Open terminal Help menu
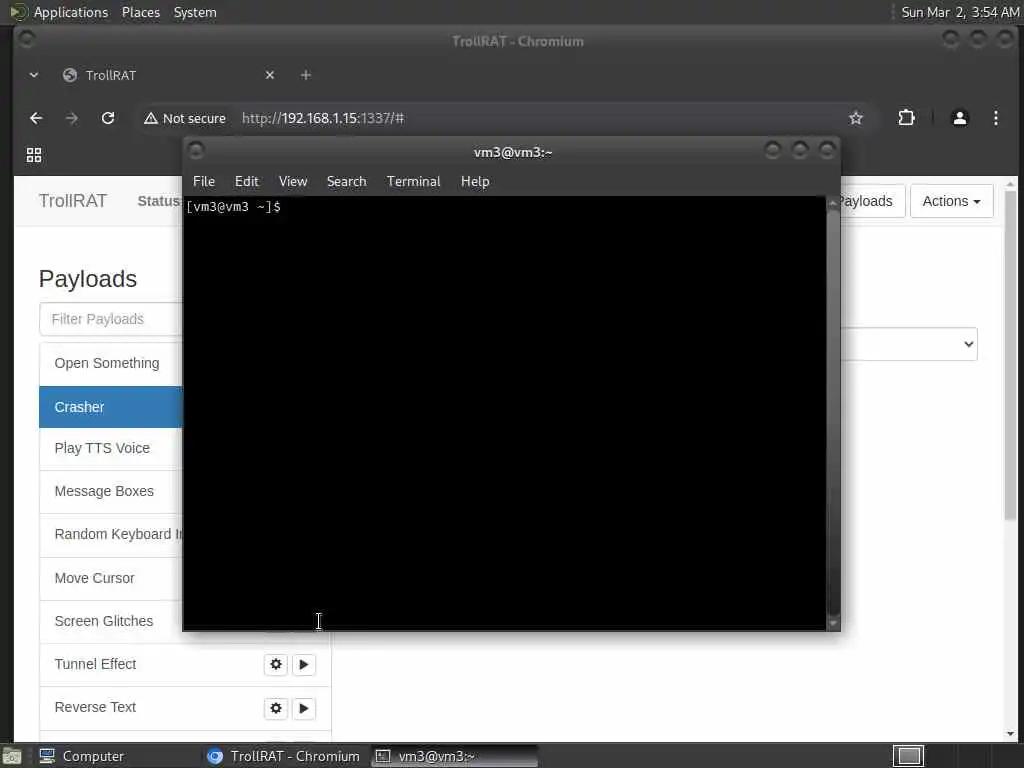The image size is (1024, 768). [475, 182]
